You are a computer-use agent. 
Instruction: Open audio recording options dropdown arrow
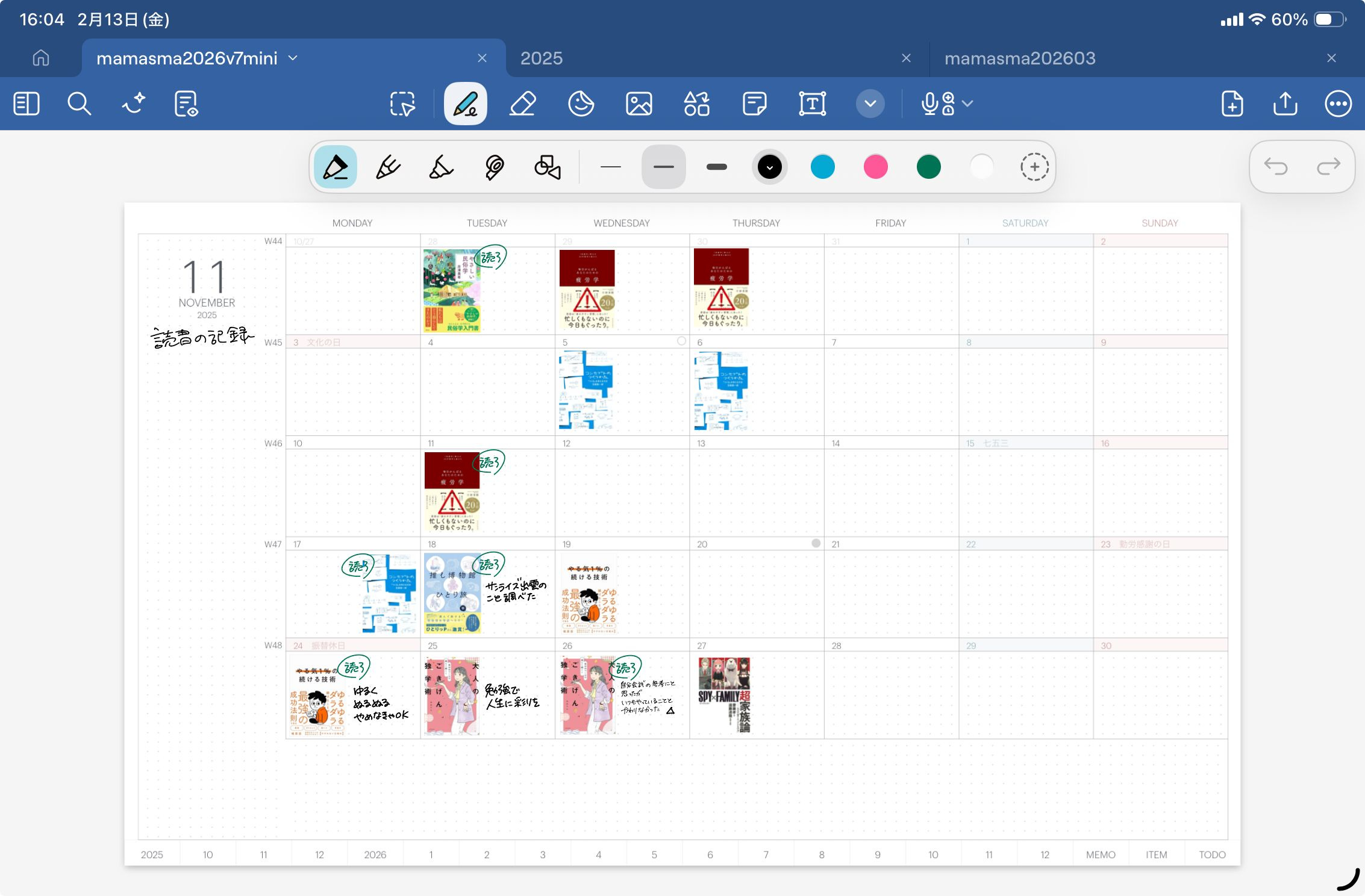click(967, 104)
